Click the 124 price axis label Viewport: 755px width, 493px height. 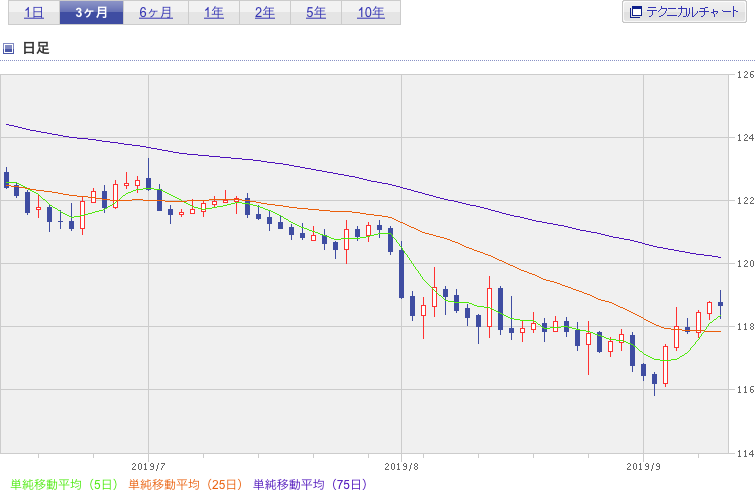745,138
